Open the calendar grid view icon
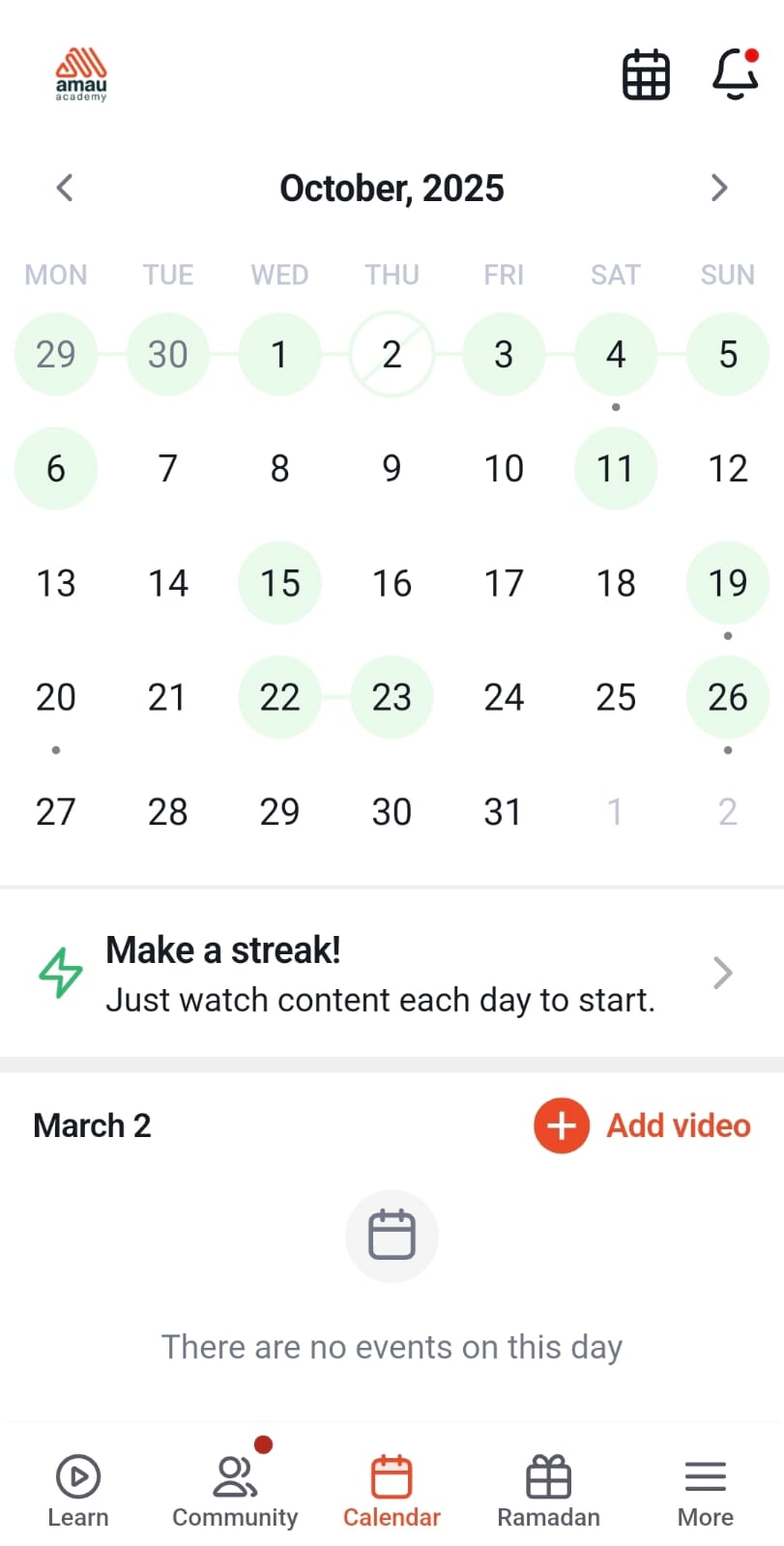This screenshot has width=784, height=1546. pos(646,74)
